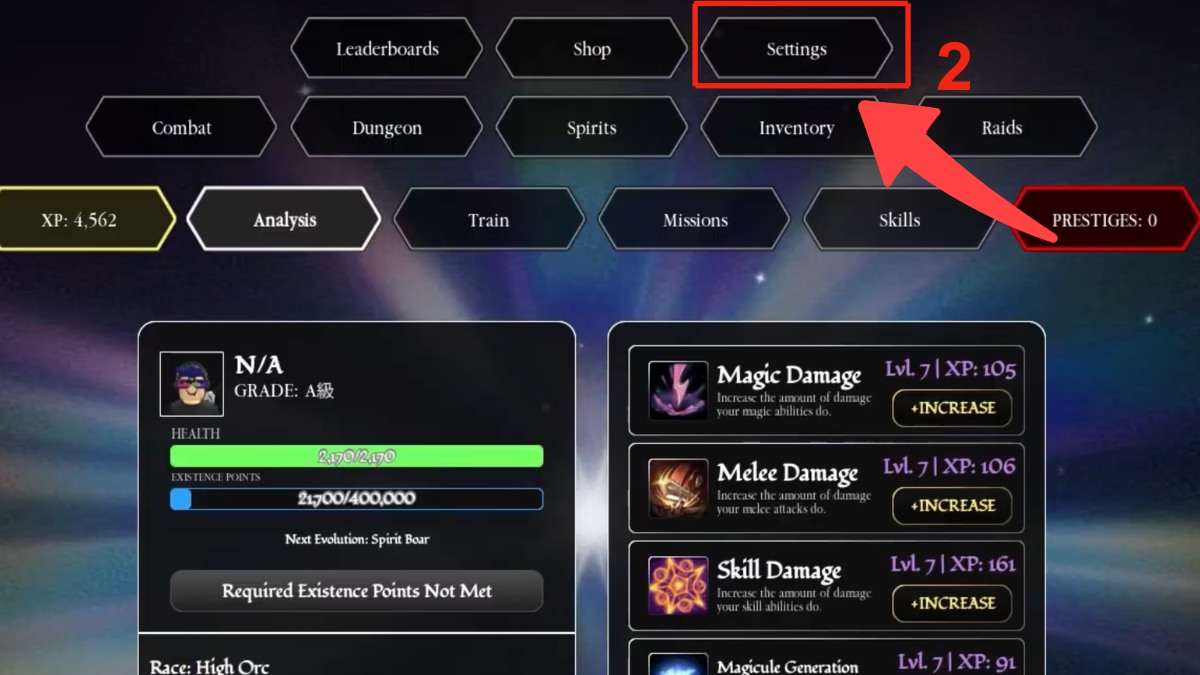Screen dimensions: 1200x675
Task: Open the Inventory
Action: (796, 128)
